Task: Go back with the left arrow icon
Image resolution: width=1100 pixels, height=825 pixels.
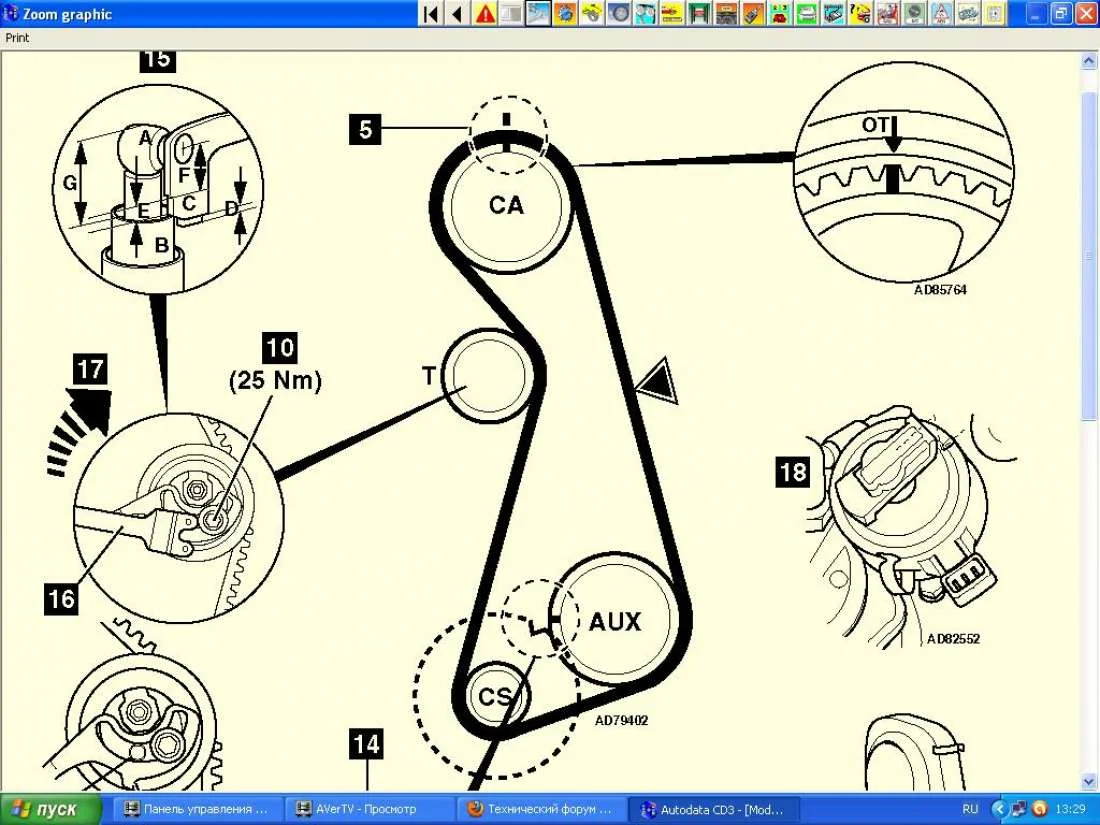Action: [457, 13]
